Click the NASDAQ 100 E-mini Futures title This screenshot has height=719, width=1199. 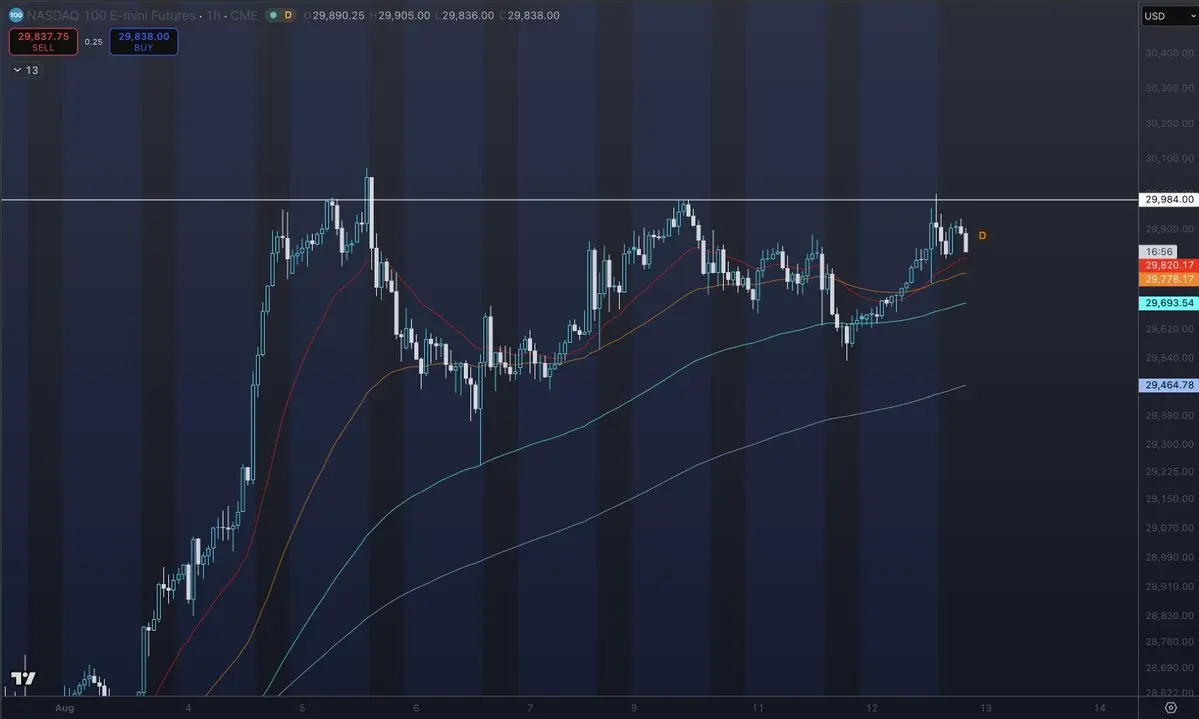click(111, 15)
